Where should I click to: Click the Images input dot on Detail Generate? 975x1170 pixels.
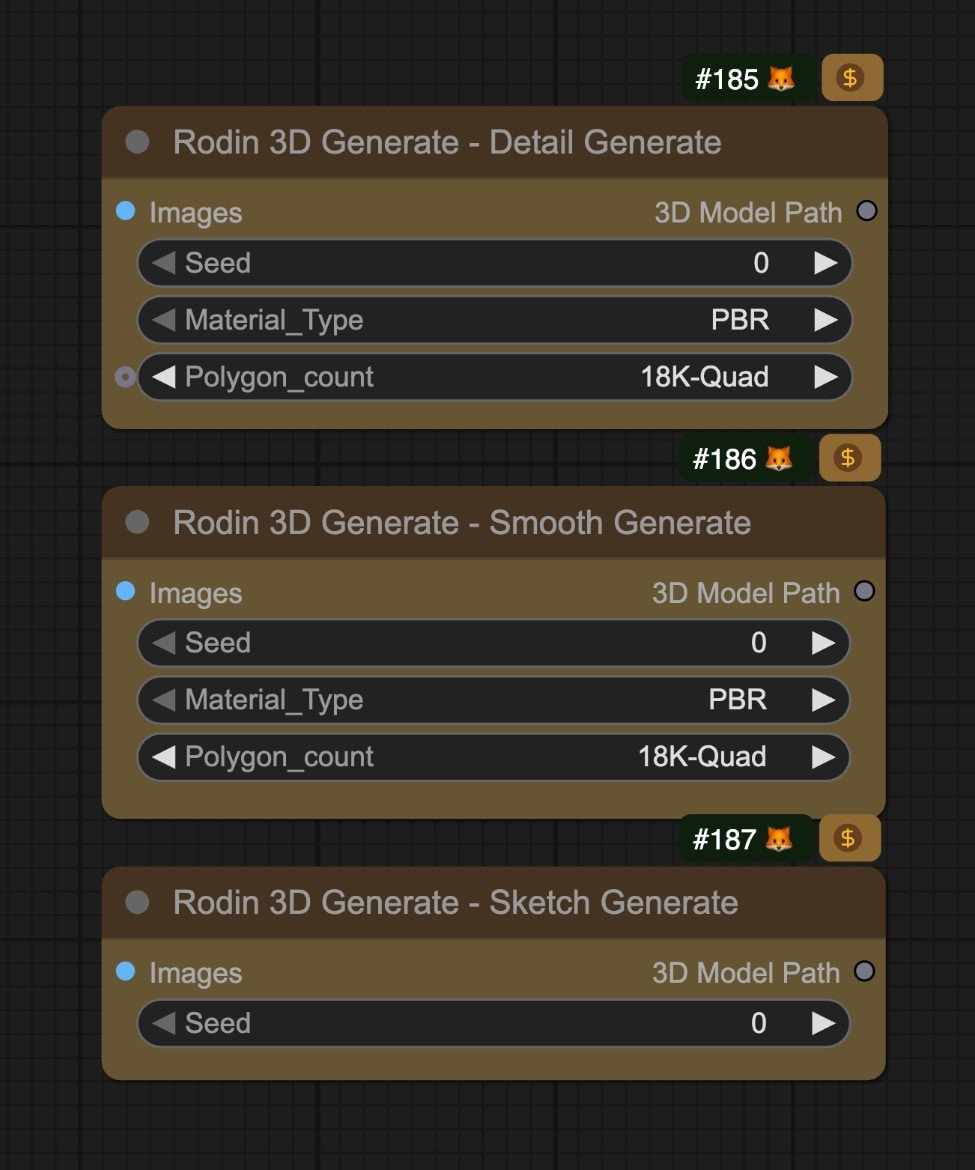click(124, 212)
